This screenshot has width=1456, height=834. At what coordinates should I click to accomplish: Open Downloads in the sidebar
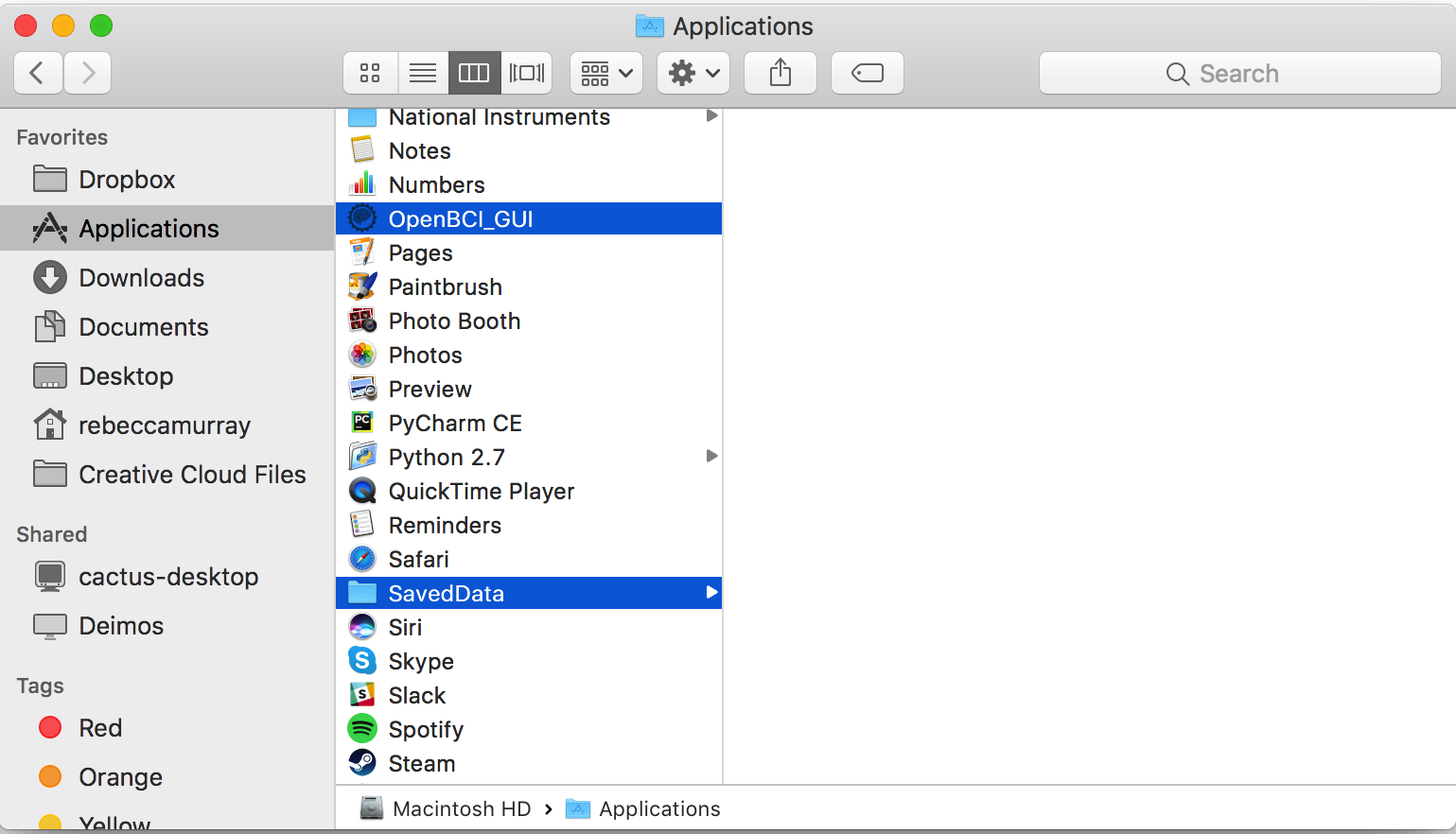click(x=167, y=277)
